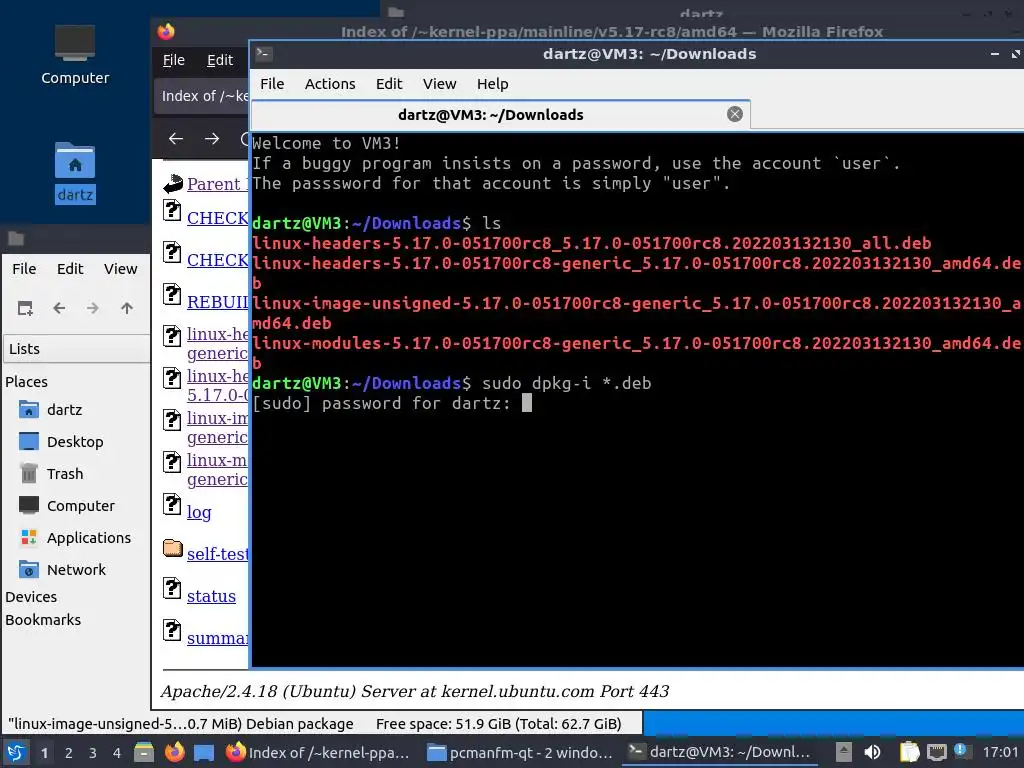Launch Firefox from taskbar quicklaunch
Screen dimensions: 1024x768
[174, 752]
